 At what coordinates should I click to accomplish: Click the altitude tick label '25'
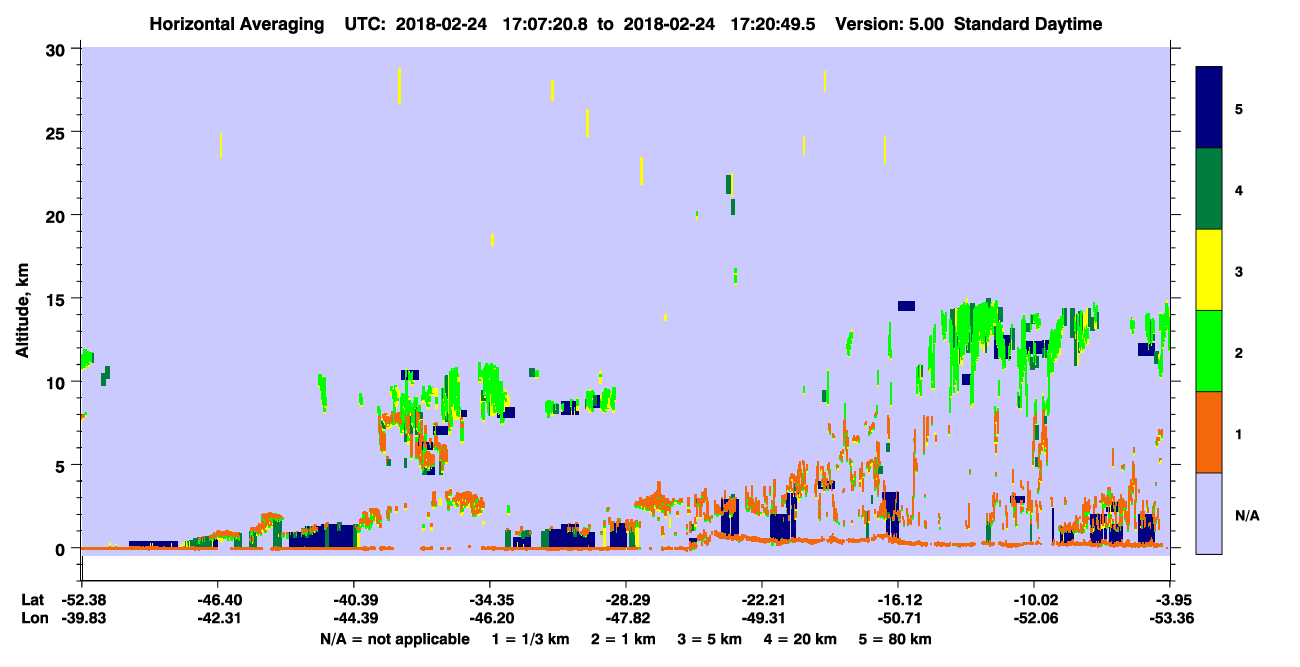click(x=58, y=132)
